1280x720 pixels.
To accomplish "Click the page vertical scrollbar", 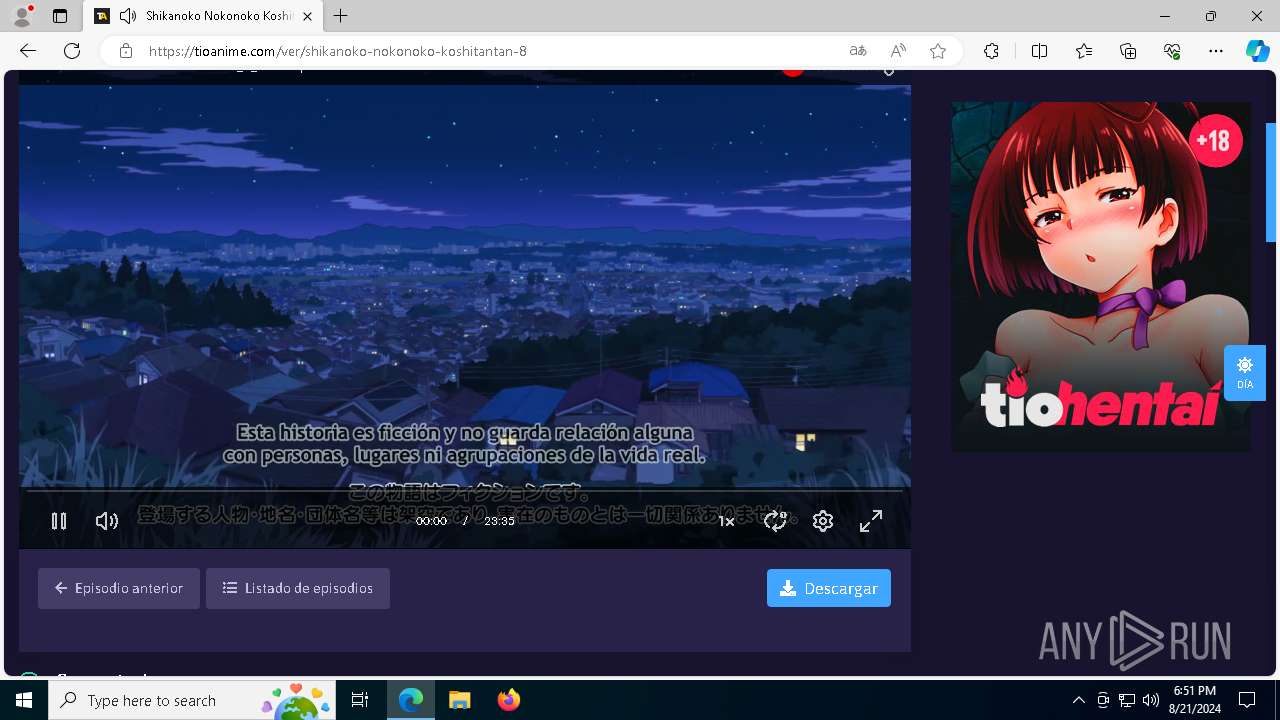I will (1271, 182).
